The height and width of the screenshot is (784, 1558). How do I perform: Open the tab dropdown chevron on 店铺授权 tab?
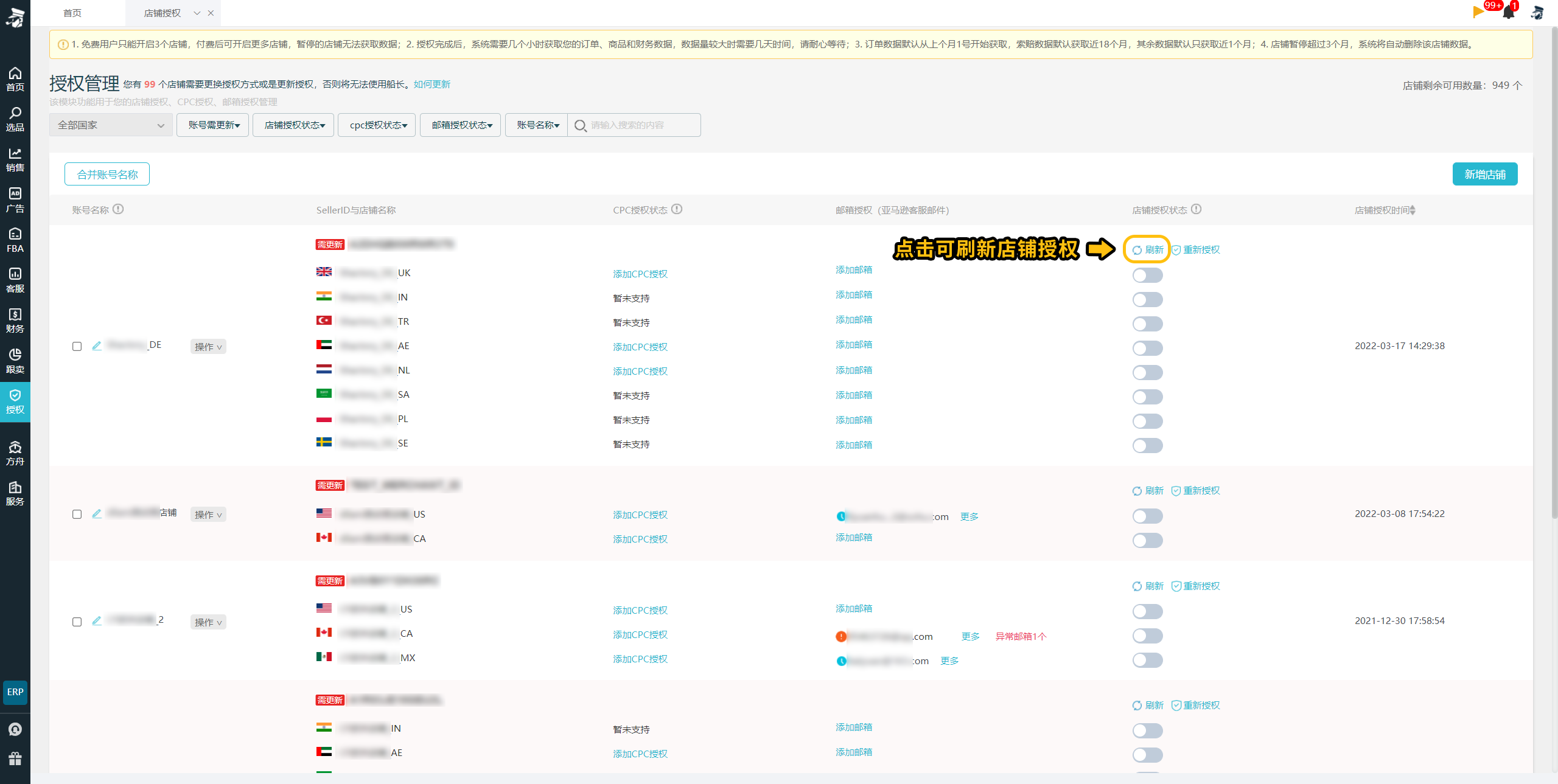(x=197, y=13)
